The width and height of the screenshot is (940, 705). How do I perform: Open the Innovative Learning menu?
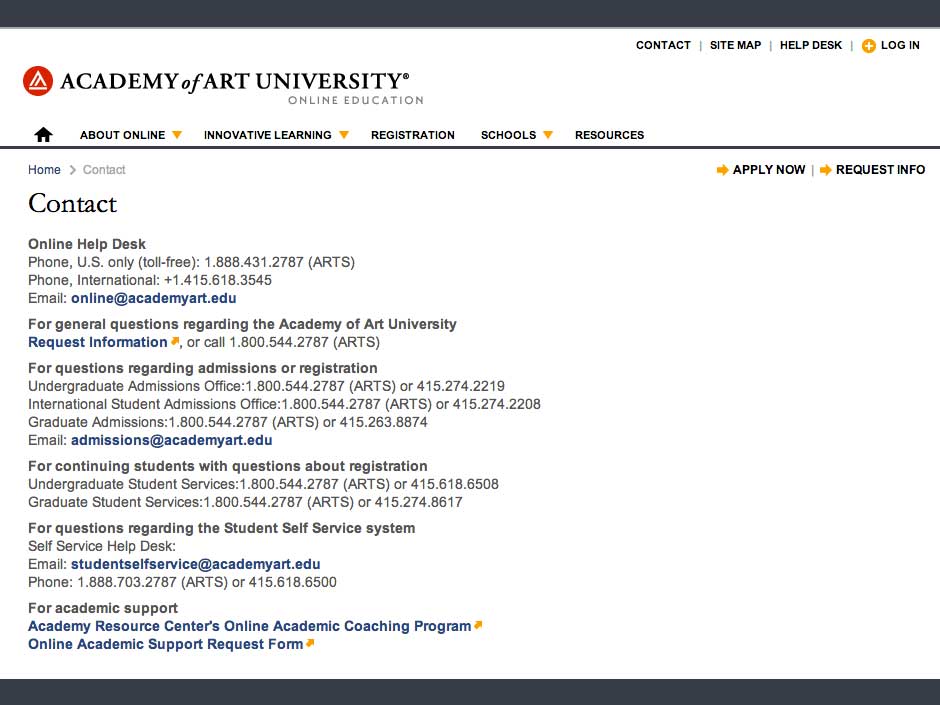coord(267,135)
